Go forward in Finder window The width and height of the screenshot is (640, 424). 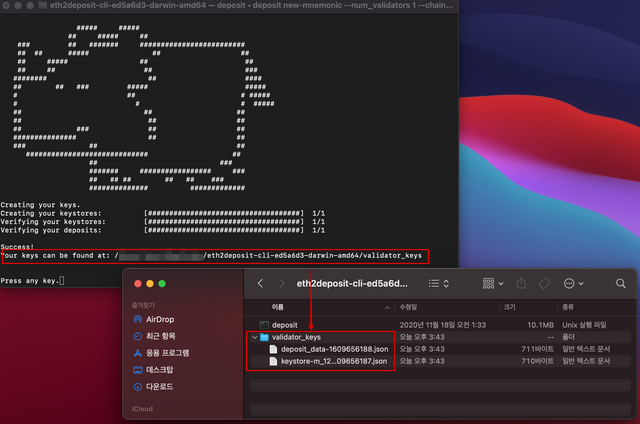click(x=281, y=283)
